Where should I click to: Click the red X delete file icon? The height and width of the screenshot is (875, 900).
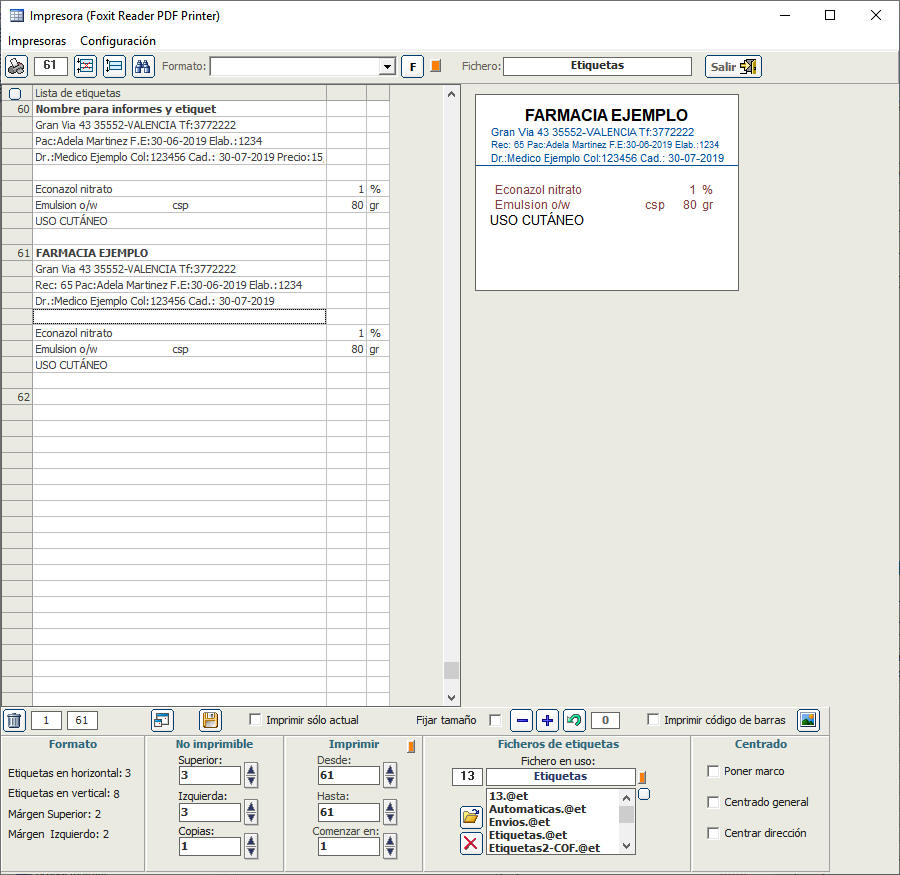[471, 843]
